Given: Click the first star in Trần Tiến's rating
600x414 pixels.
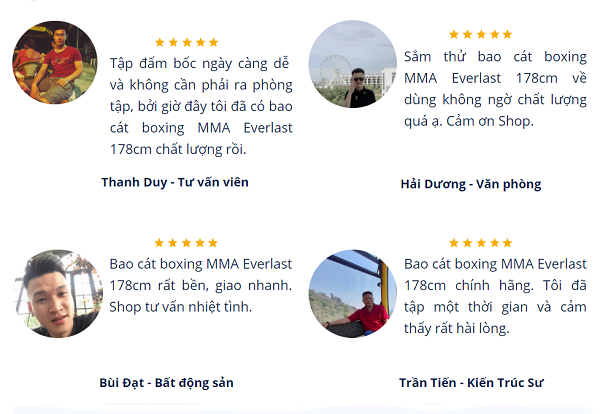Looking at the screenshot, I should coord(454,243).
